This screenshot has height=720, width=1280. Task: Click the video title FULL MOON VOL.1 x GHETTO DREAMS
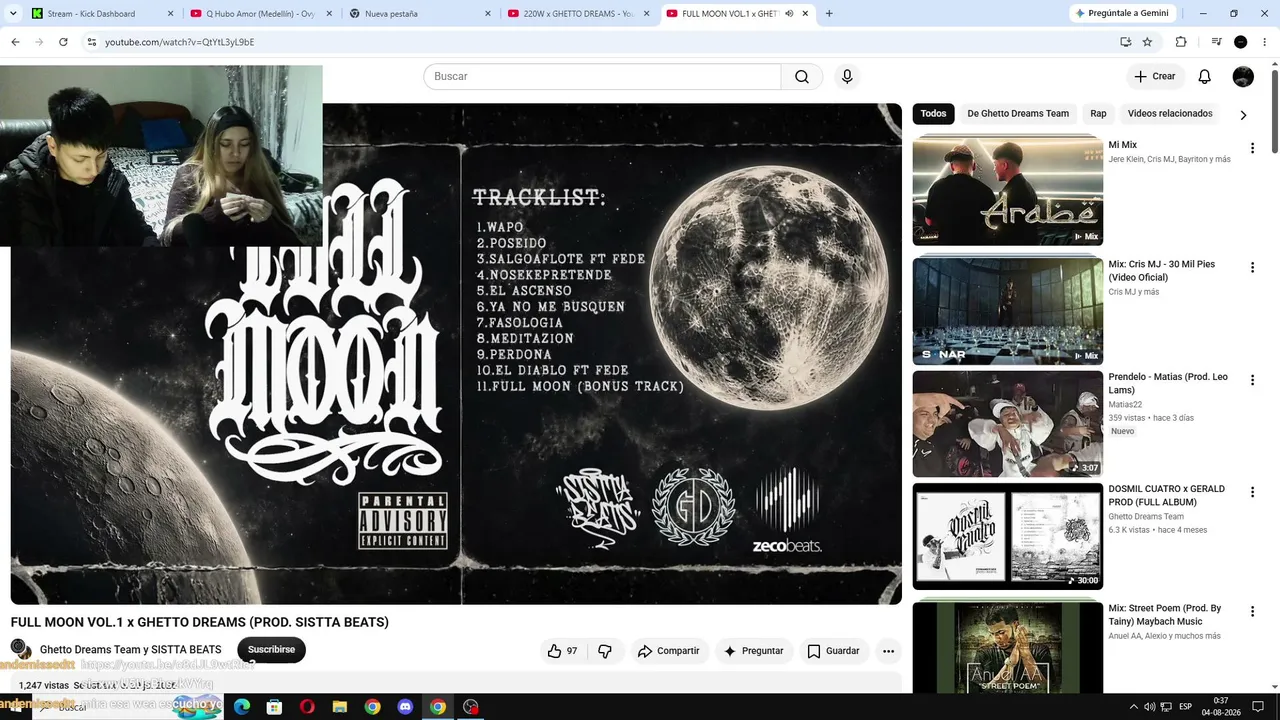point(200,622)
